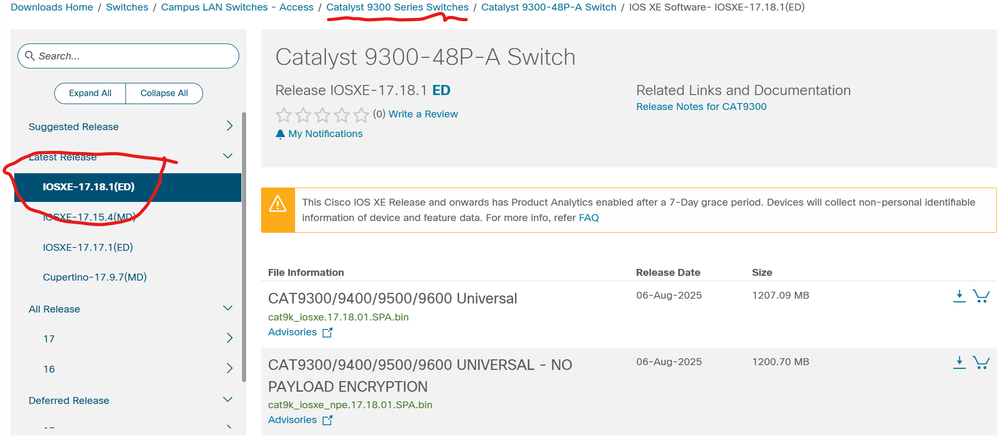Click into the Search input field
Screen dimensions: 999x440
pos(128,56)
